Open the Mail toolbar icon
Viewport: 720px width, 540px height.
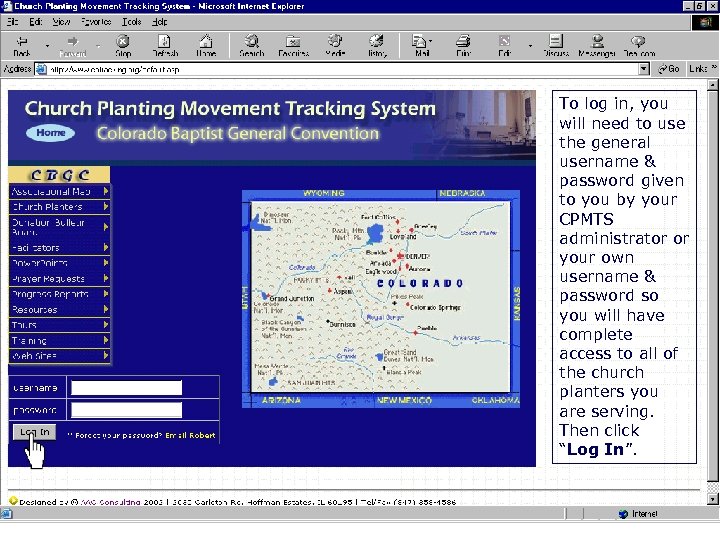(422, 45)
